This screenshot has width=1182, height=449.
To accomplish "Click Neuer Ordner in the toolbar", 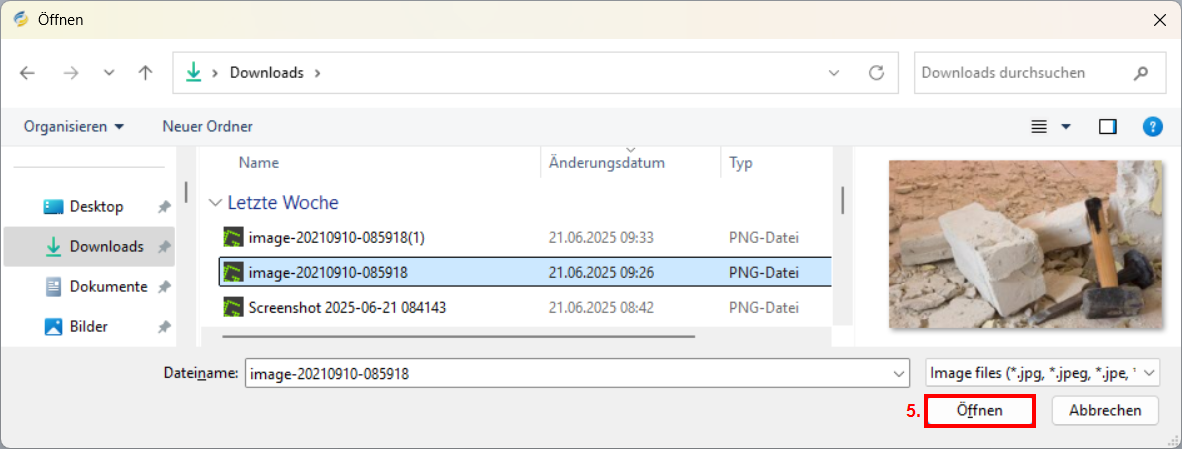I will point(207,127).
